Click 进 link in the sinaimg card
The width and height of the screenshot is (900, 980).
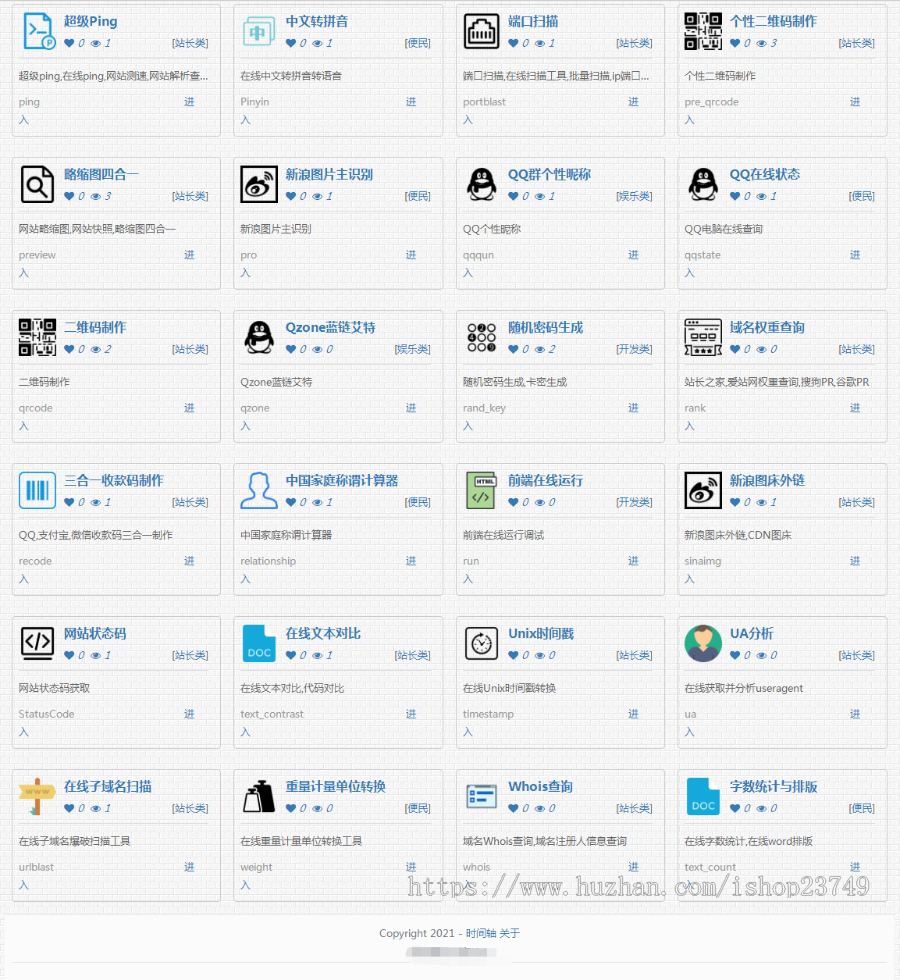coord(855,561)
